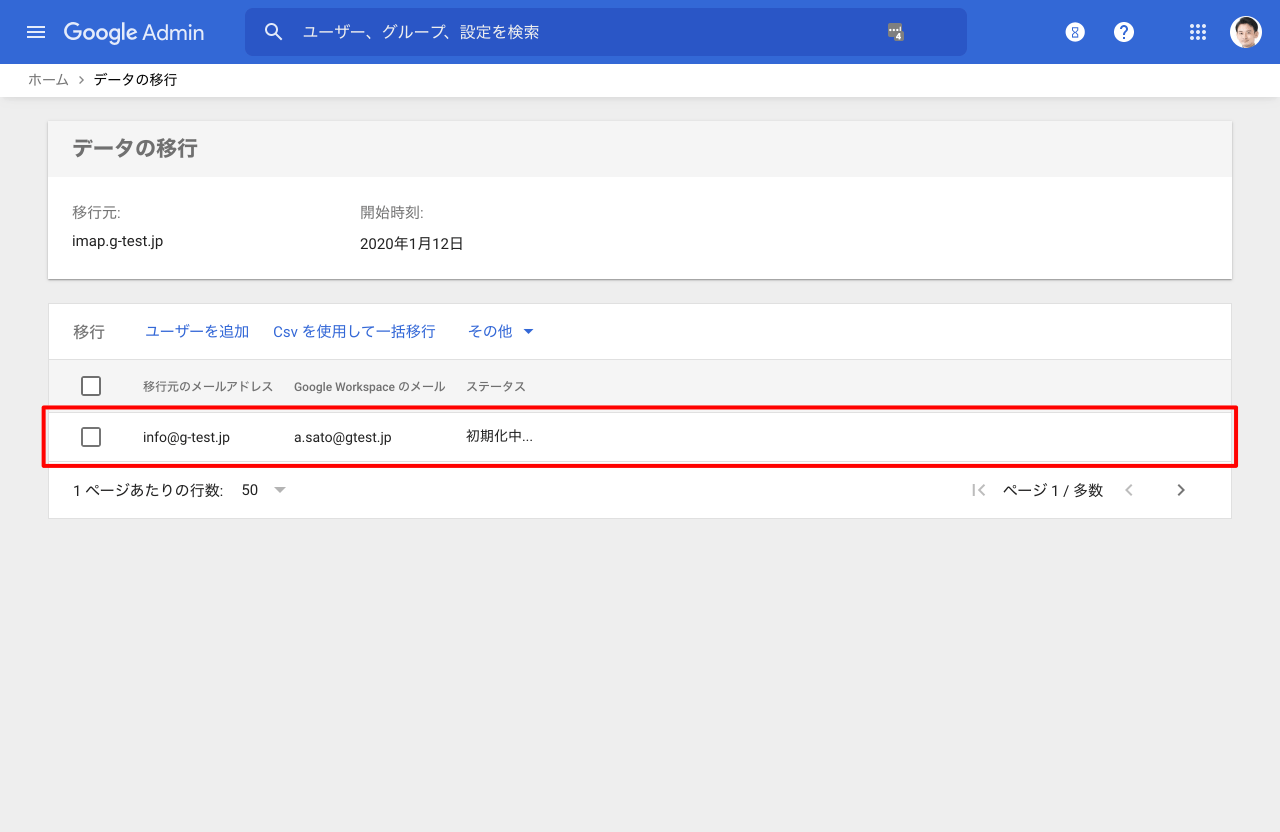Go to first page icon
The width and height of the screenshot is (1280, 832).
pos(979,490)
